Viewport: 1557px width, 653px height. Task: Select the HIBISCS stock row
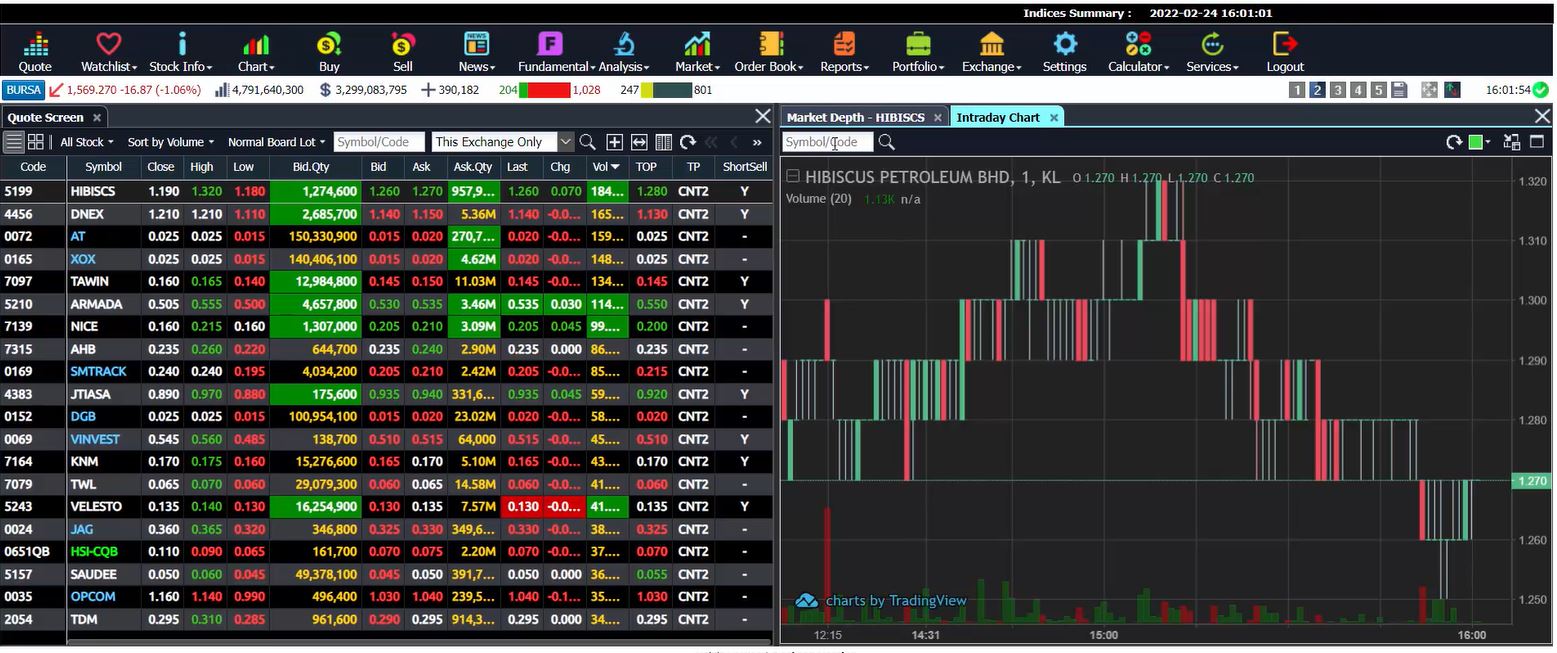(387, 191)
